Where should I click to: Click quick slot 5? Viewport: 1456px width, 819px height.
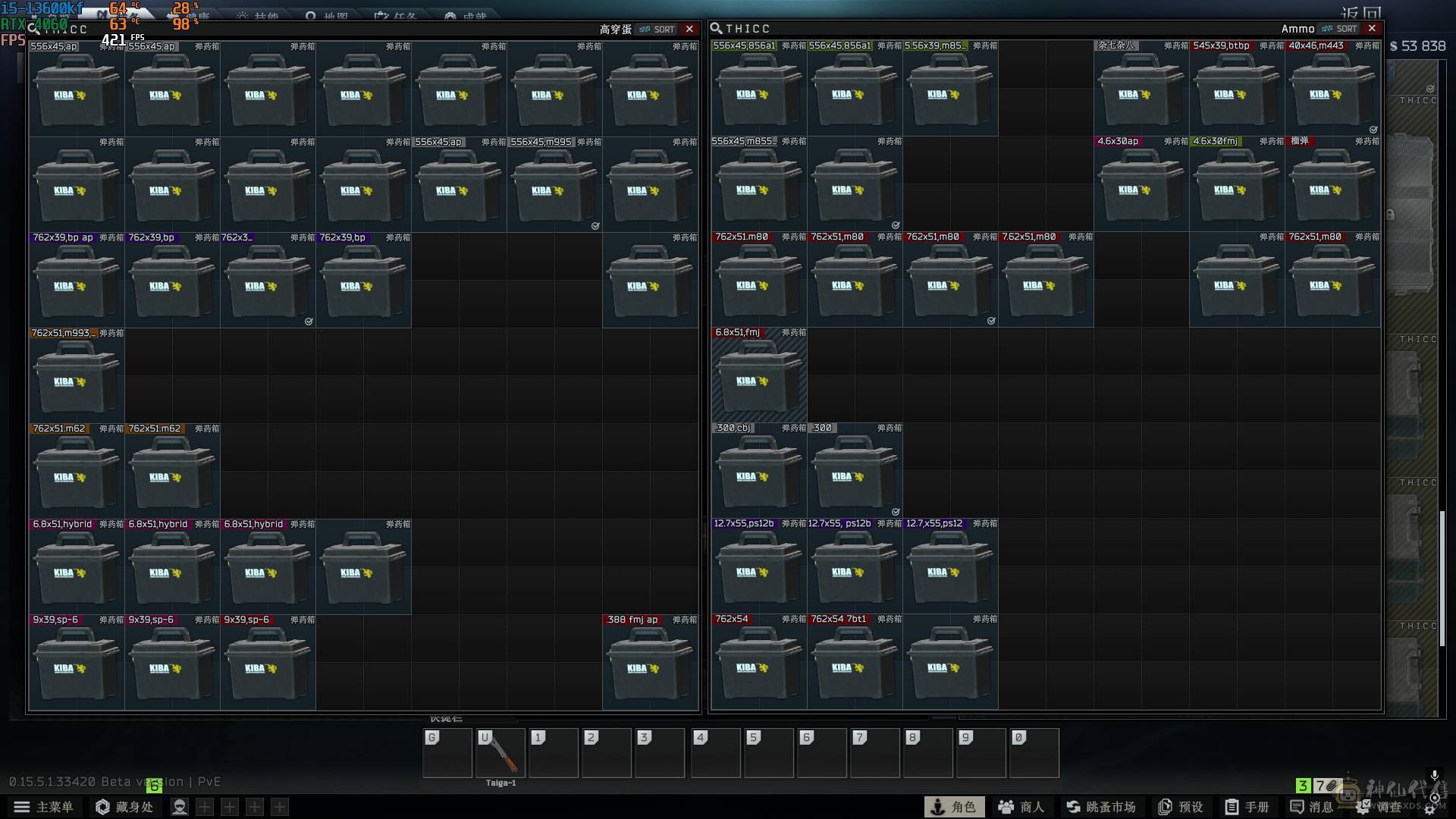[769, 753]
